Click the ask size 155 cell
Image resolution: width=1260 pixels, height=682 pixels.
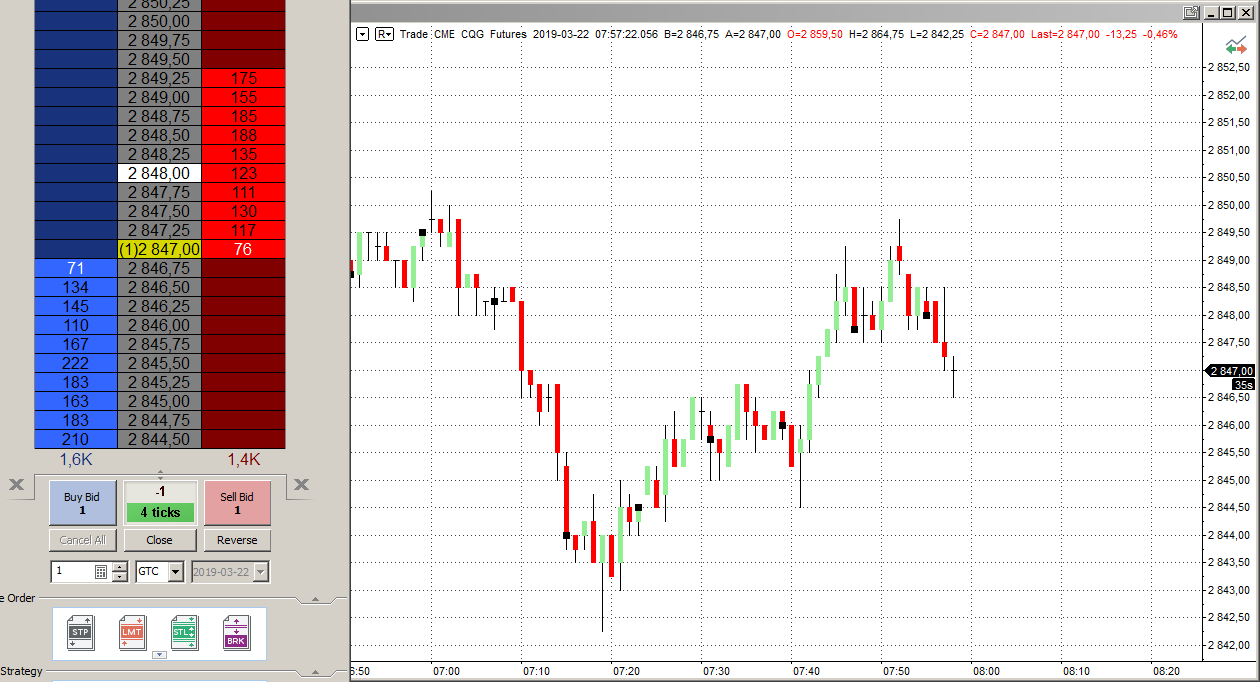tap(243, 97)
